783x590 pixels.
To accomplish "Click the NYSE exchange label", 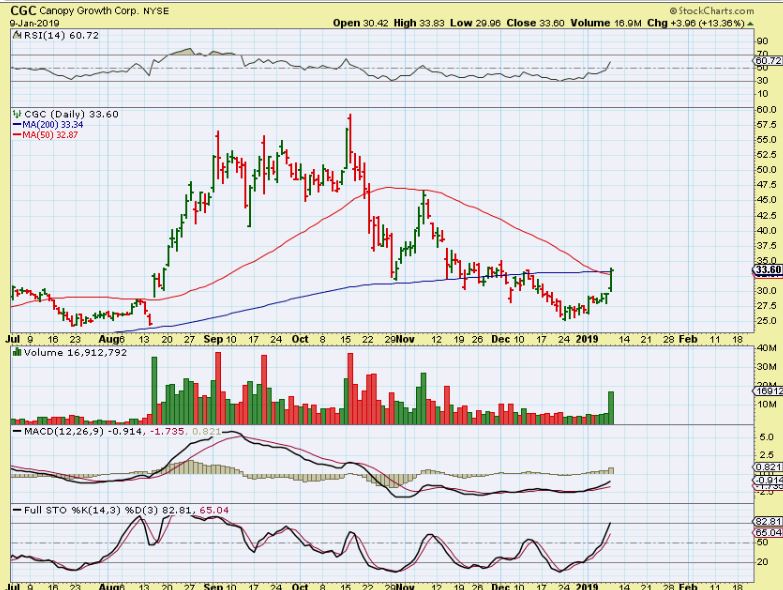I will (156, 11).
